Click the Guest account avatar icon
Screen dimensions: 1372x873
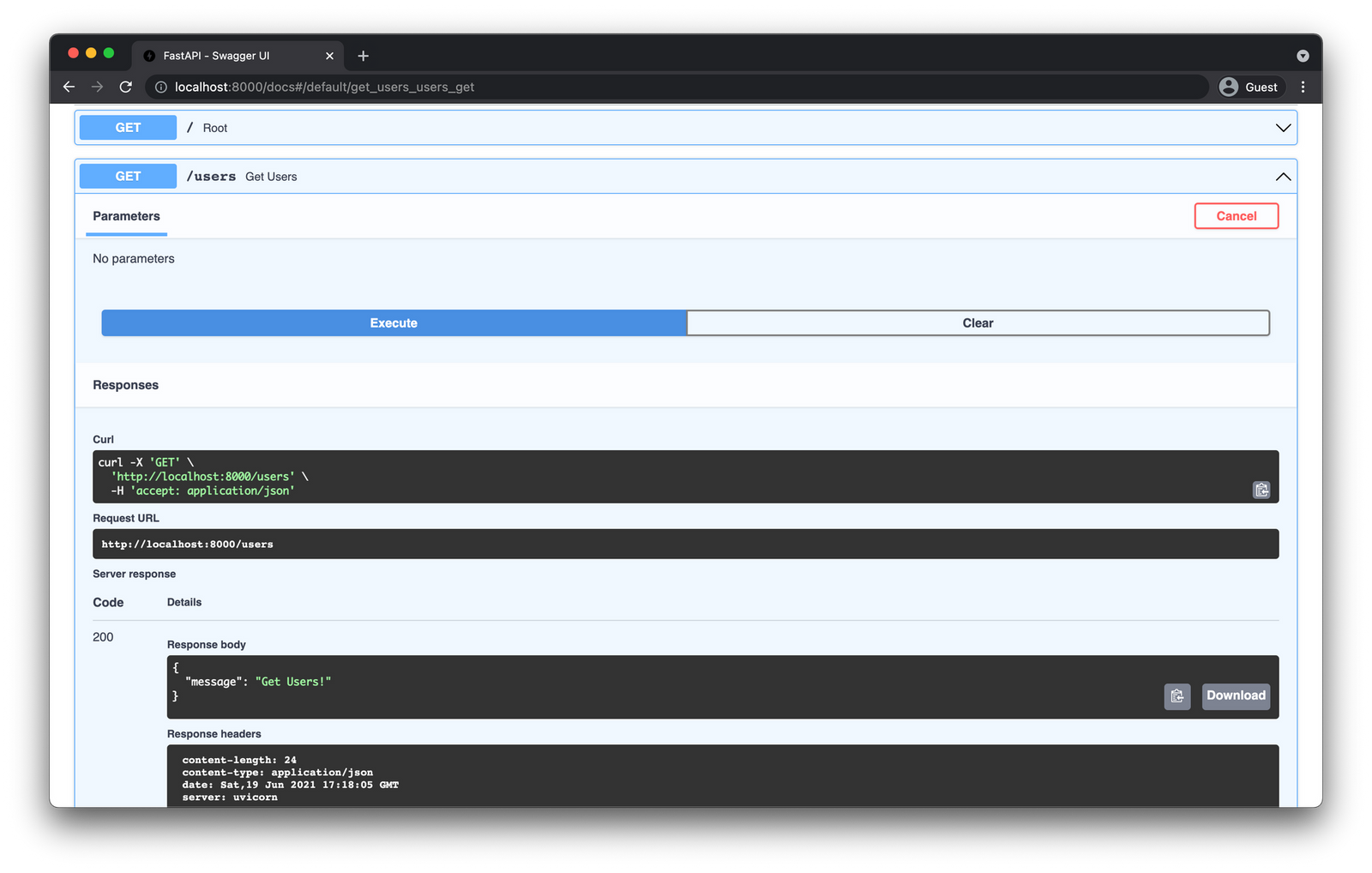(x=1228, y=87)
